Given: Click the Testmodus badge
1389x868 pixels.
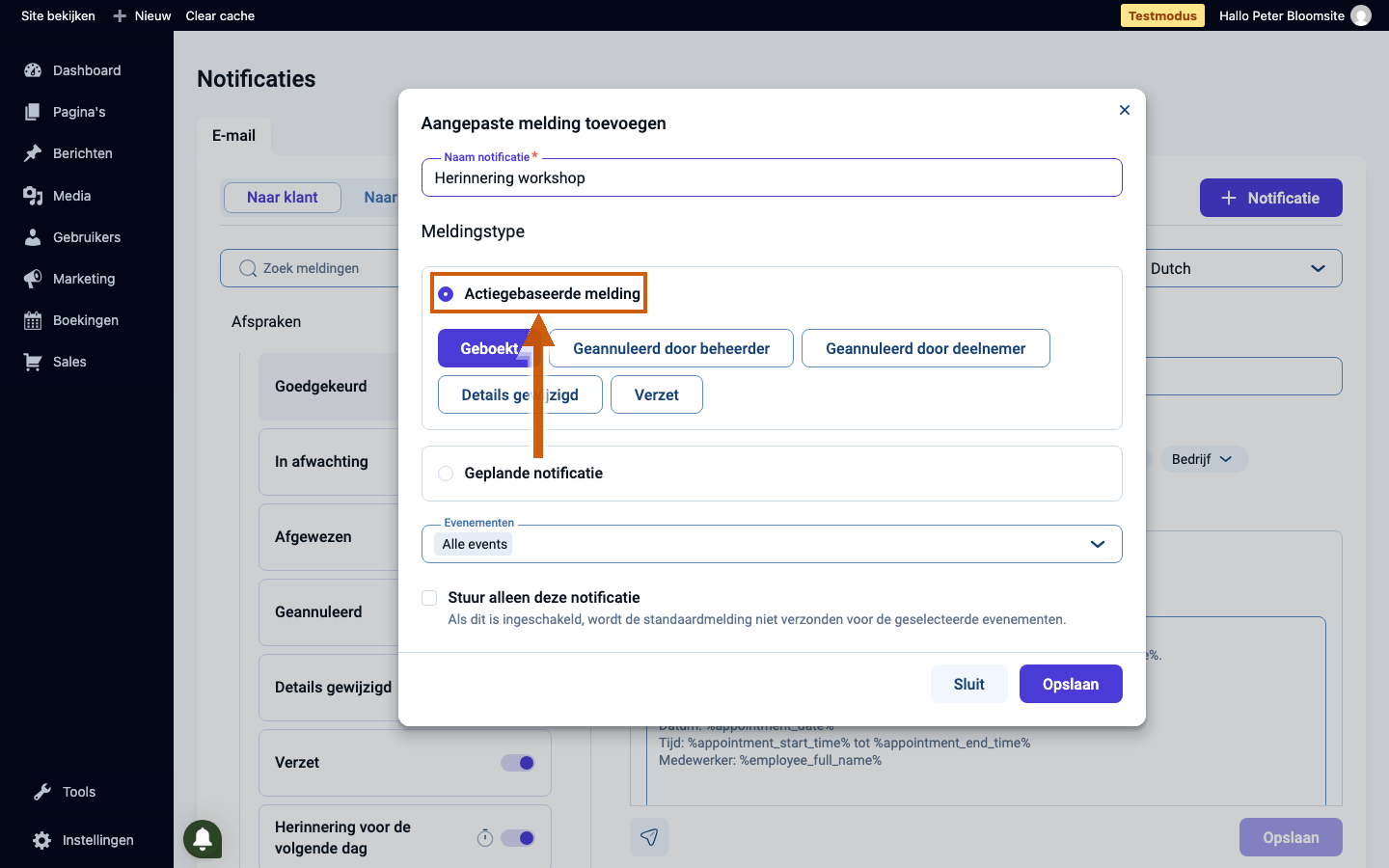Looking at the screenshot, I should [x=1162, y=15].
